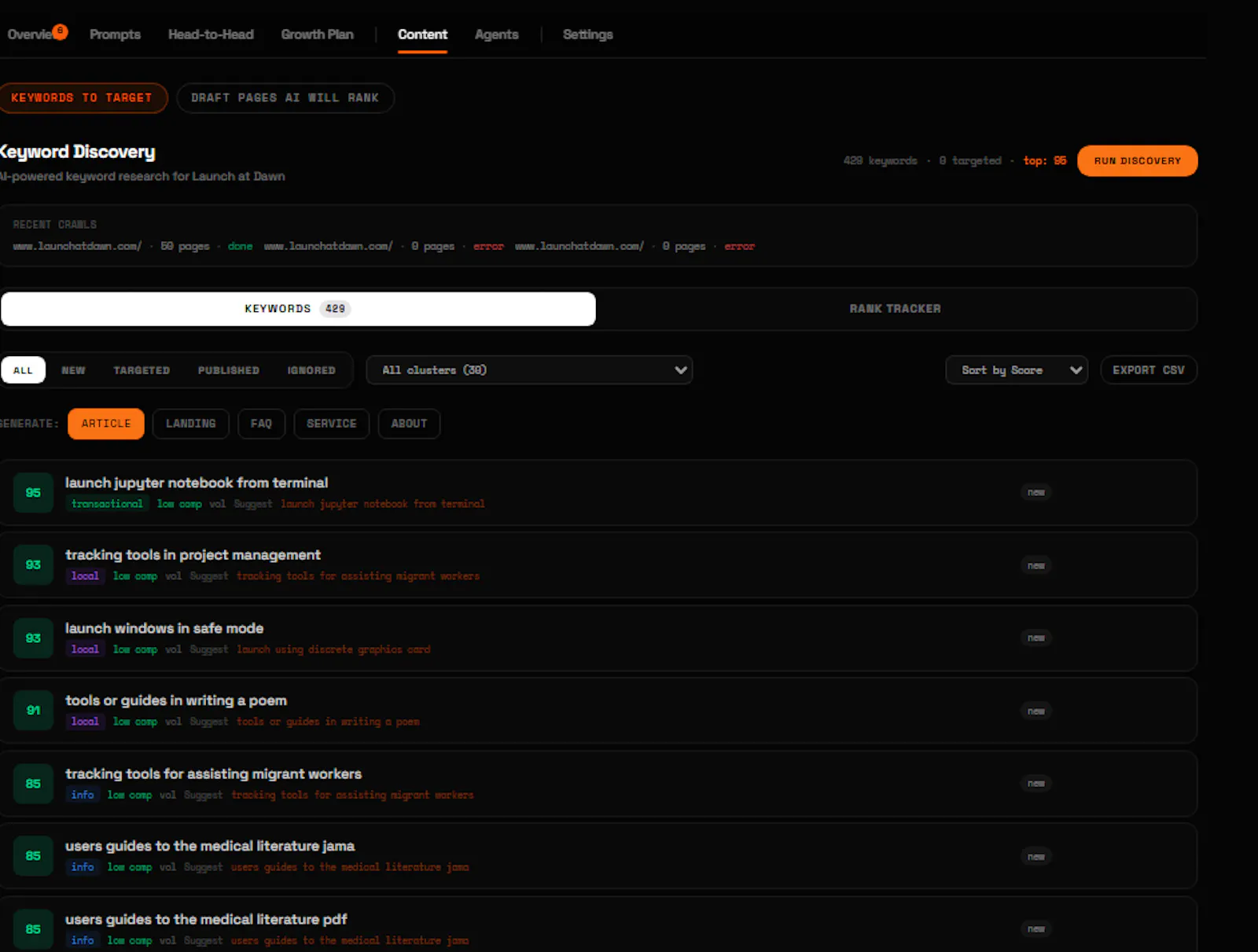1258x952 pixels.
Task: Click the Export CSV button
Action: pos(1148,370)
